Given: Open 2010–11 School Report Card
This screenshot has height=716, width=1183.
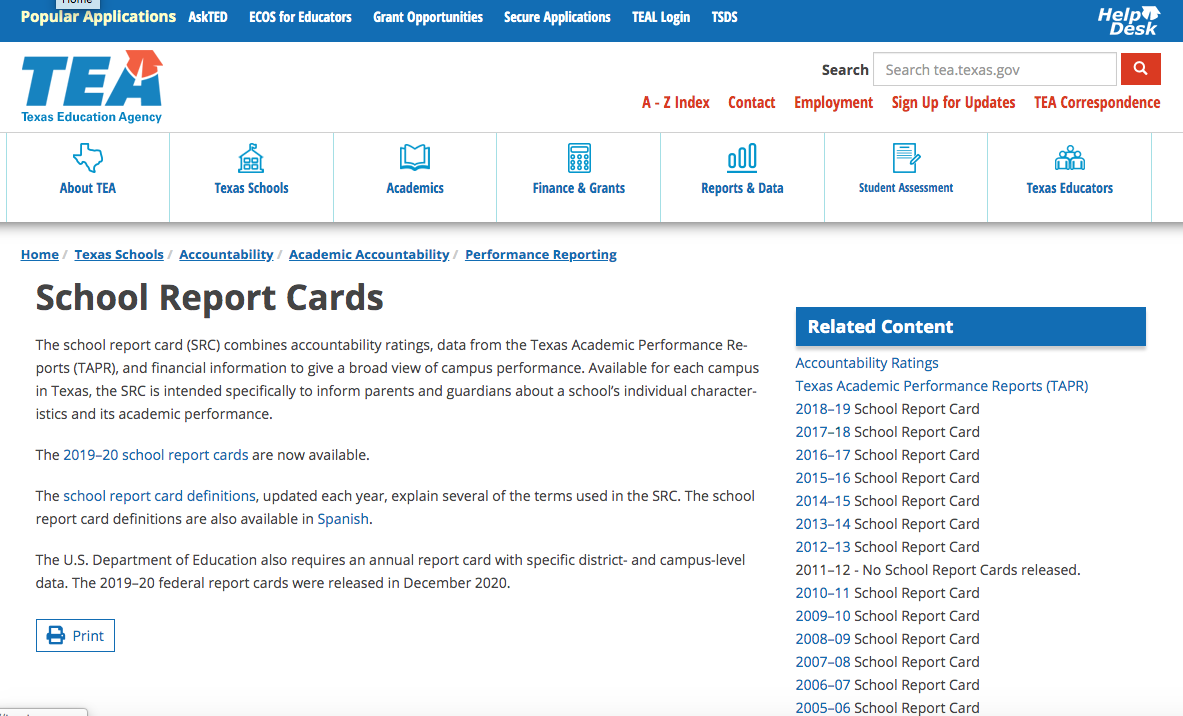Looking at the screenshot, I should (822, 593).
